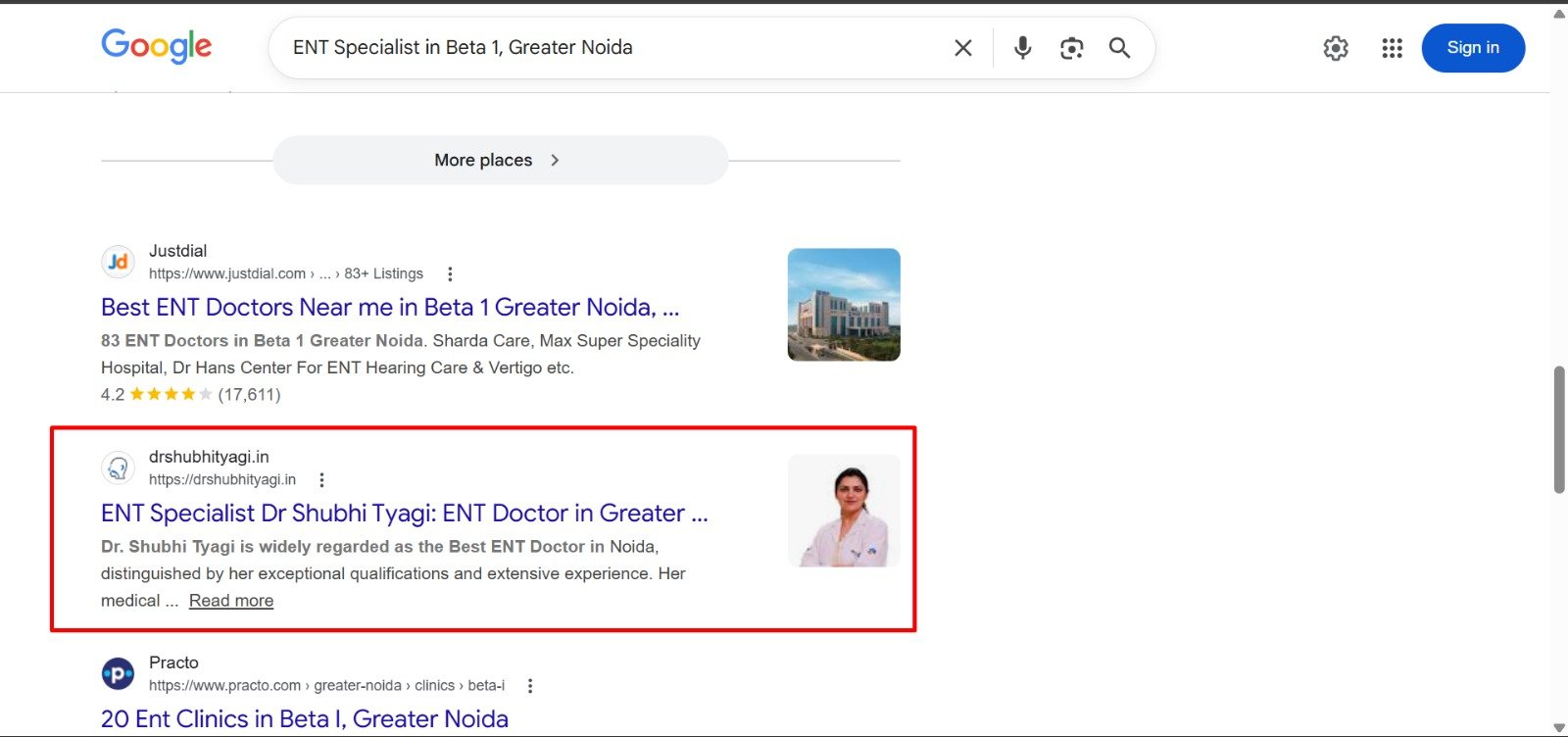This screenshot has height=737, width=1568.
Task: Click the Justdial favicon
Action: coord(119,262)
